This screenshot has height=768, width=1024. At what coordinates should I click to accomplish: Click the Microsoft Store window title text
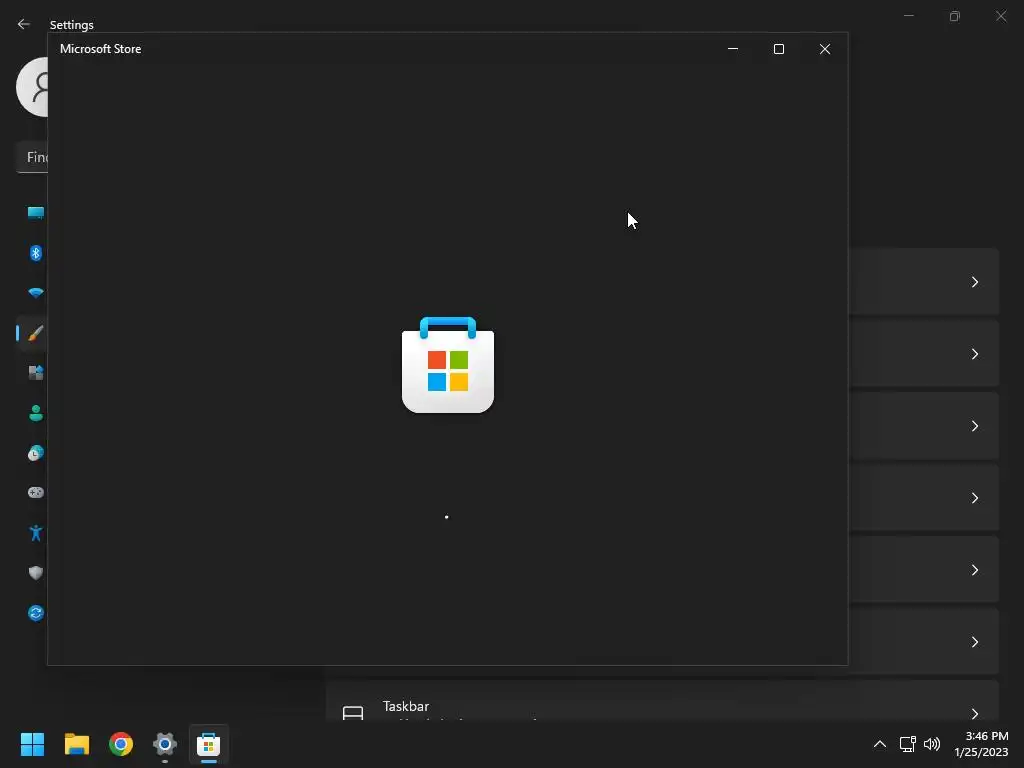101,49
